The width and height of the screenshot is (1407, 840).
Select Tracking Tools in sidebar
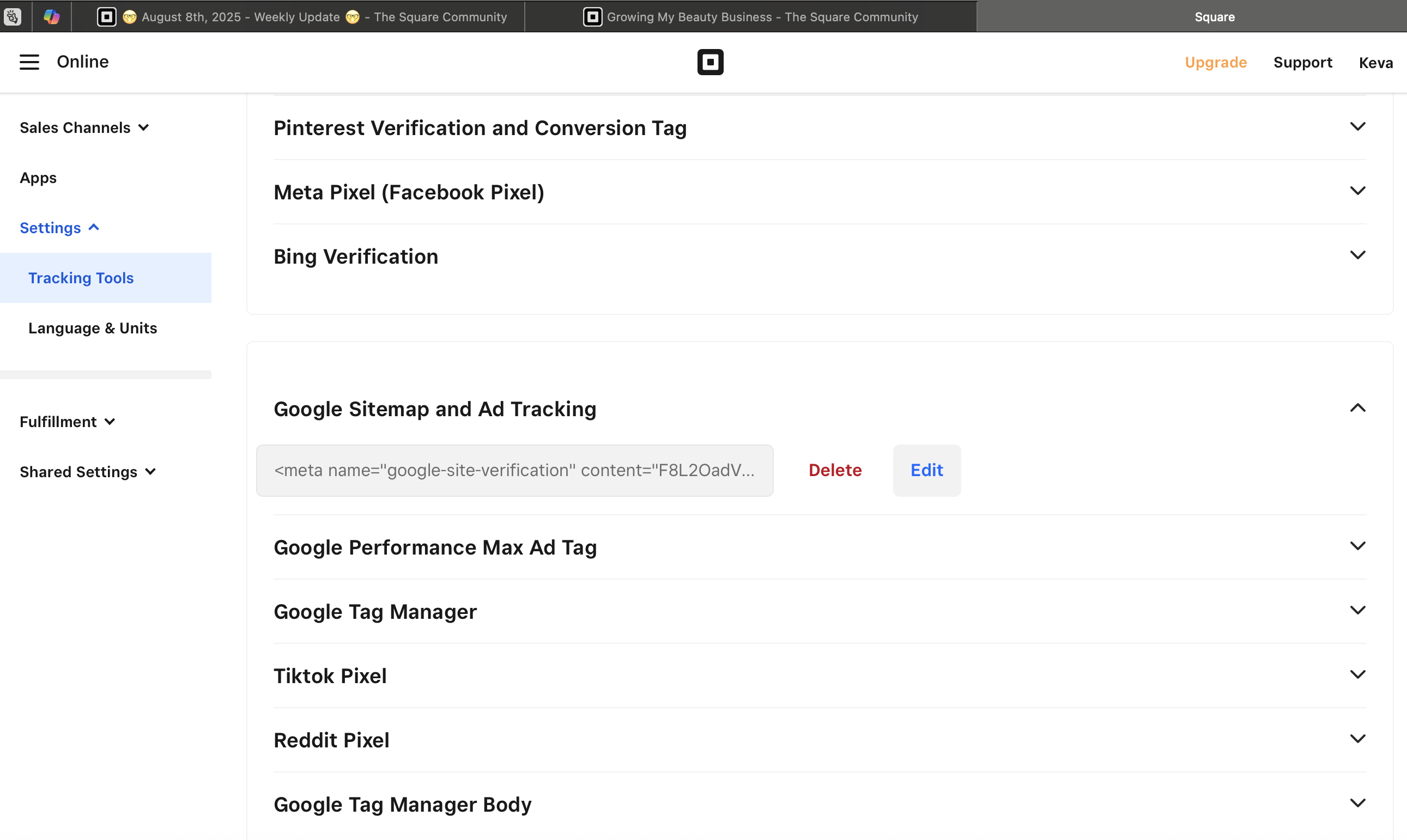[105, 278]
